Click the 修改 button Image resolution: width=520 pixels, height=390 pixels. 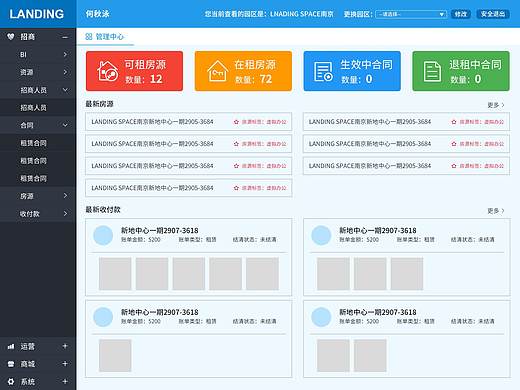(x=461, y=14)
